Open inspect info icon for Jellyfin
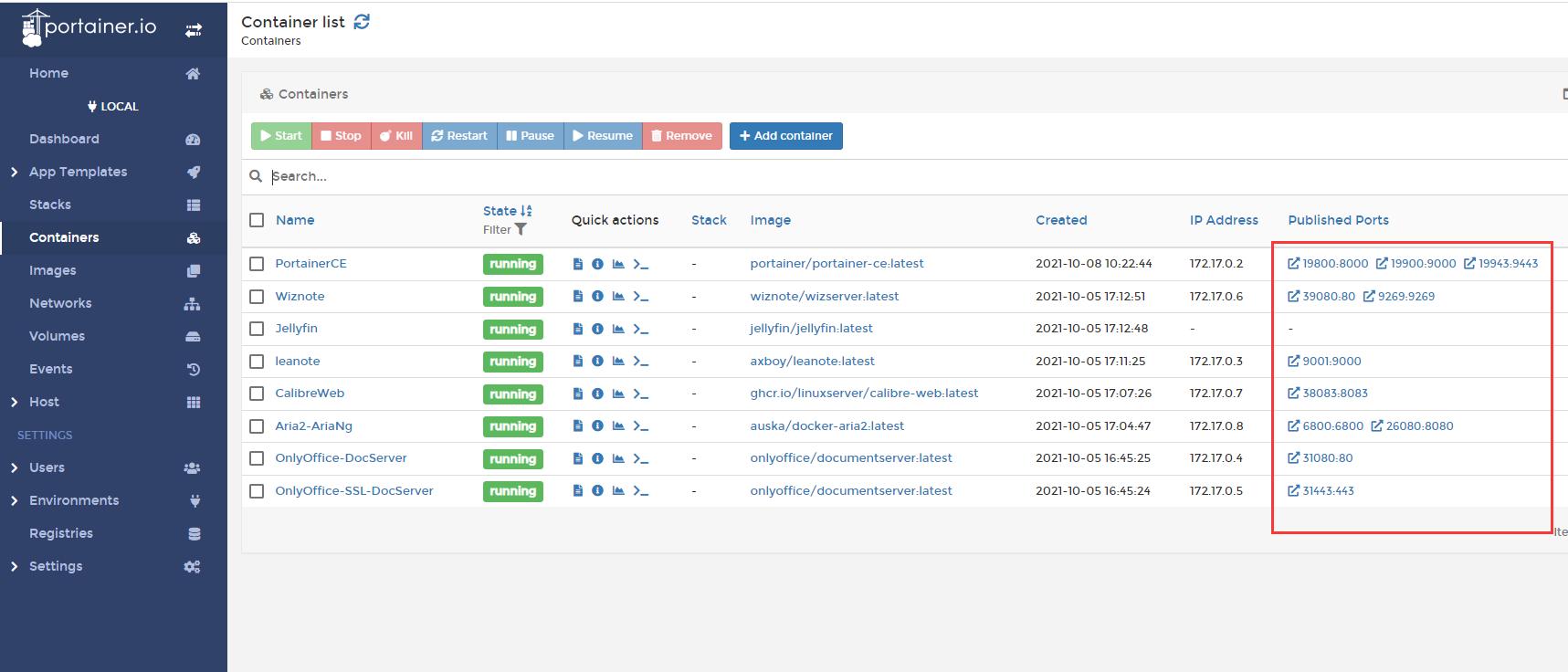Image resolution: width=1568 pixels, height=672 pixels. [x=597, y=329]
